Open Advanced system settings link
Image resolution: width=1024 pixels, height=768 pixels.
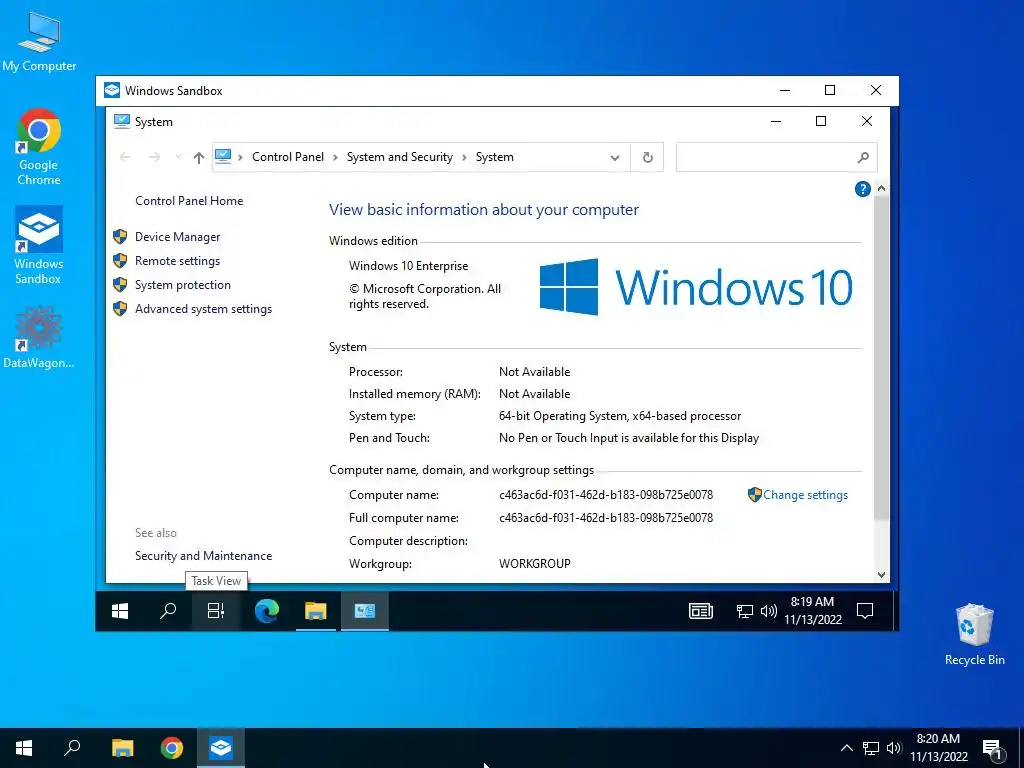tap(203, 309)
